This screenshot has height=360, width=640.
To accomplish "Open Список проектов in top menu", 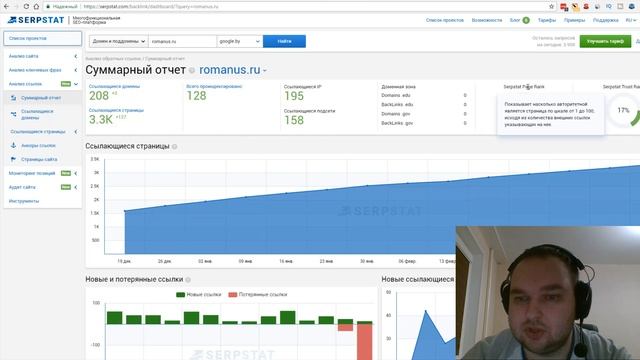I will pyautogui.click(x=444, y=20).
